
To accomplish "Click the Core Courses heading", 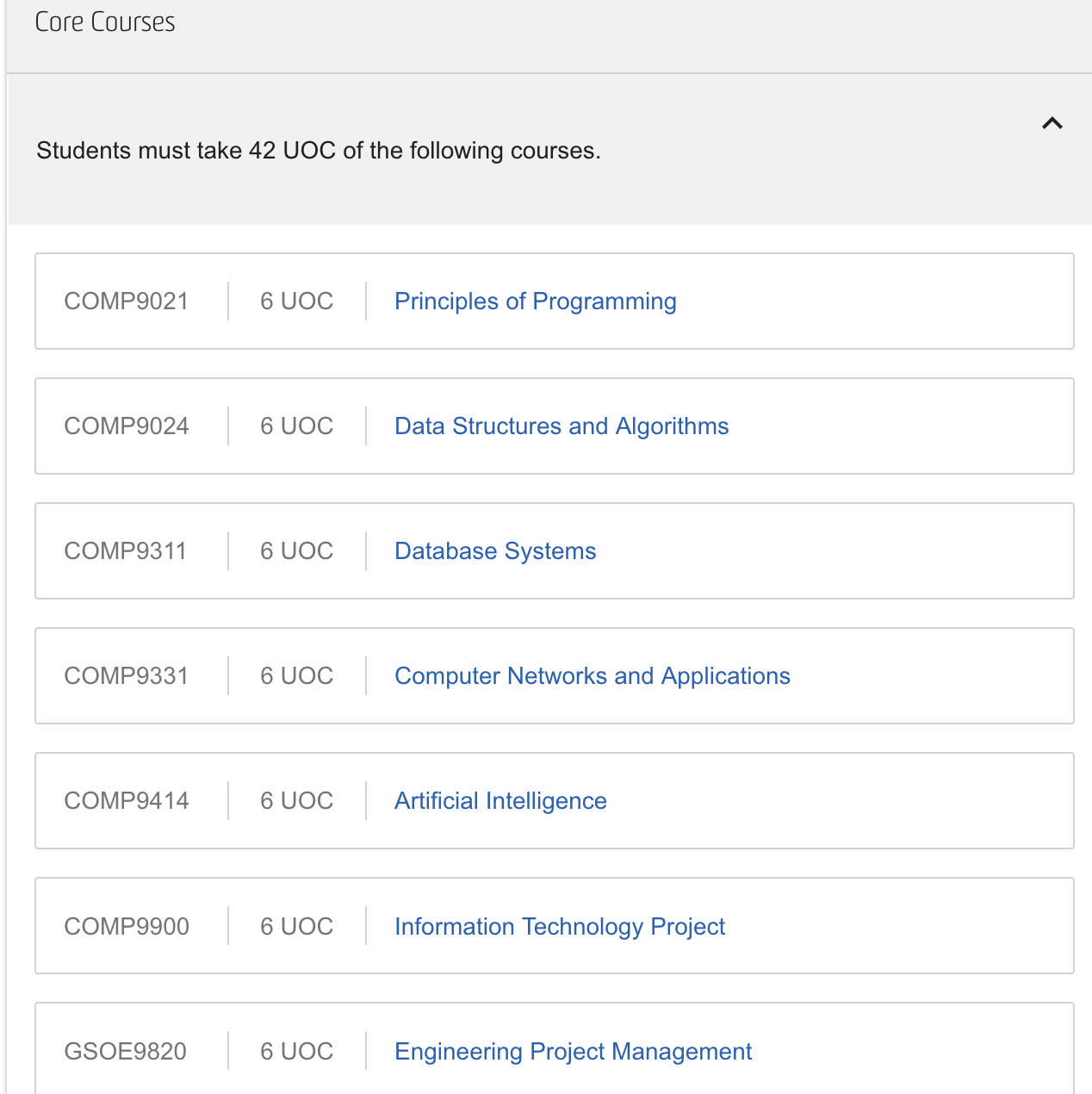I will 104,22.
